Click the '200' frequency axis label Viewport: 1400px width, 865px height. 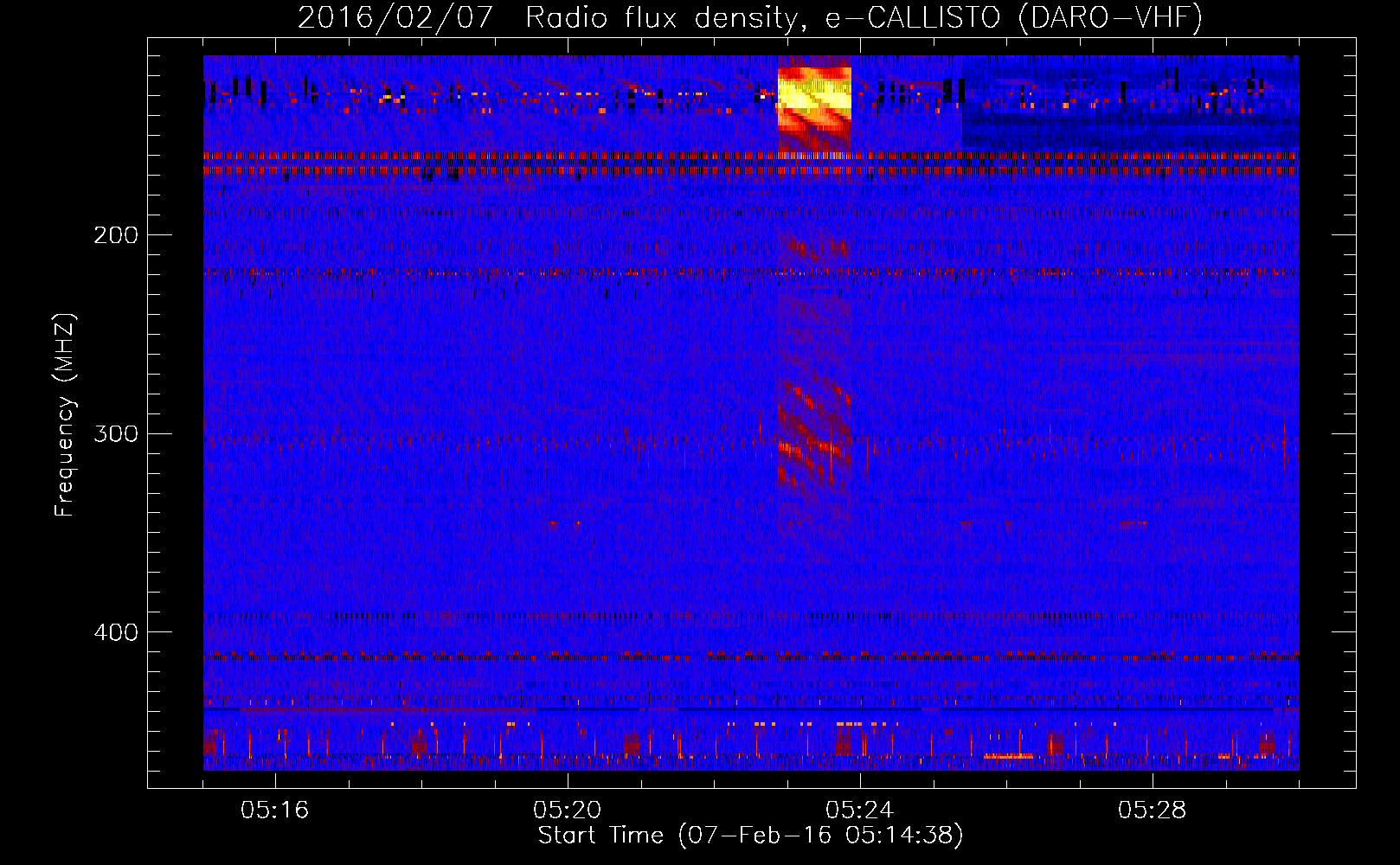pos(116,235)
